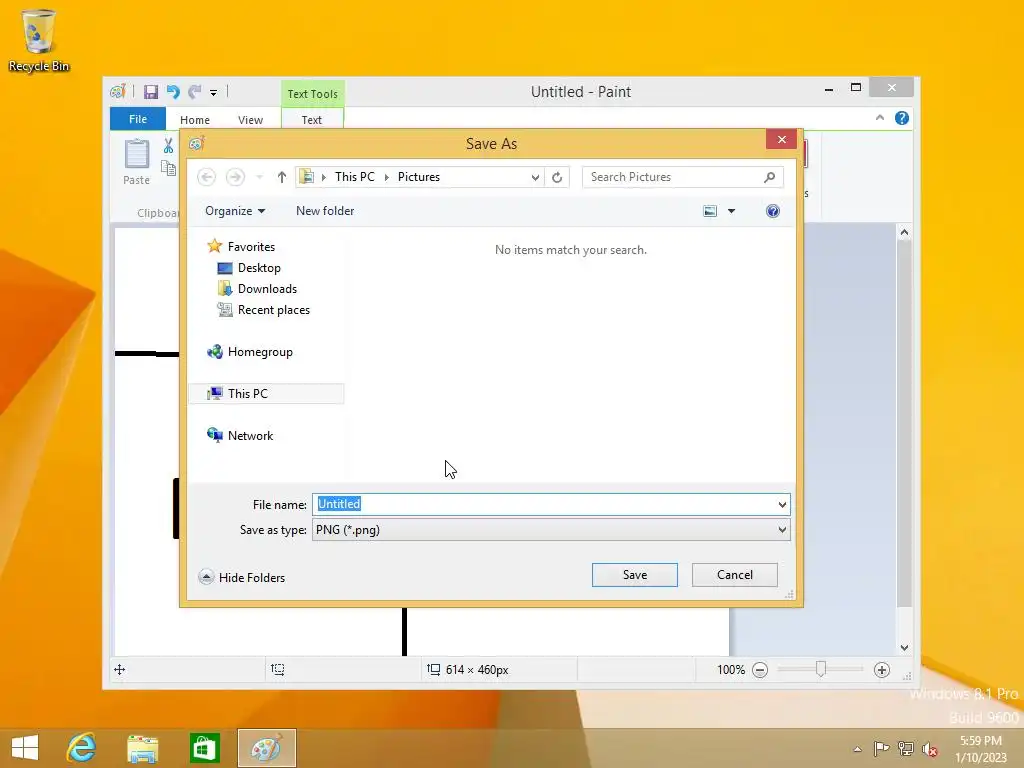Screen dimensions: 1024x768
Task: Open the Customize Quick Access Toolbar dropdown
Action: point(214,93)
